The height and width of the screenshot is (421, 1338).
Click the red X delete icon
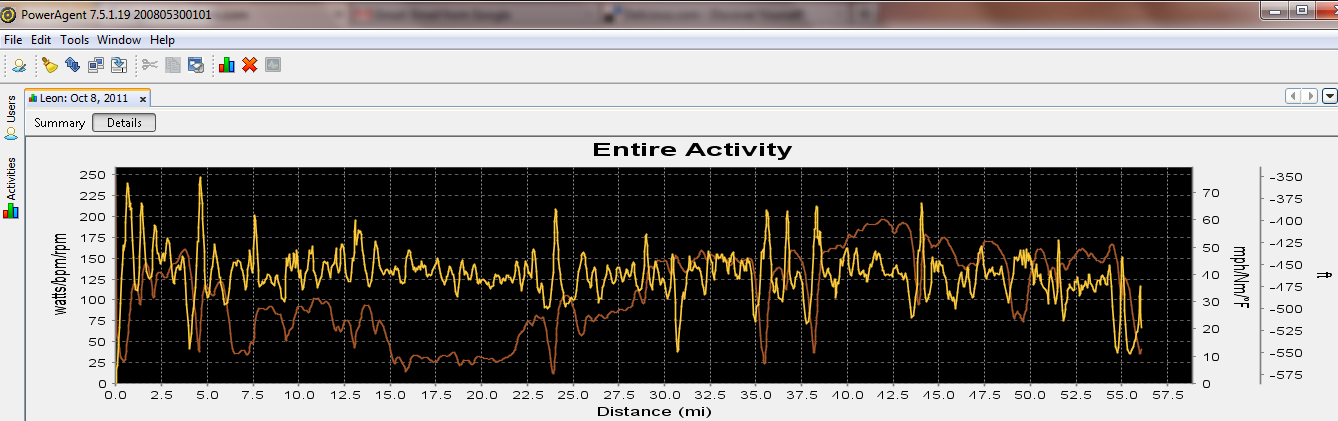[x=250, y=65]
